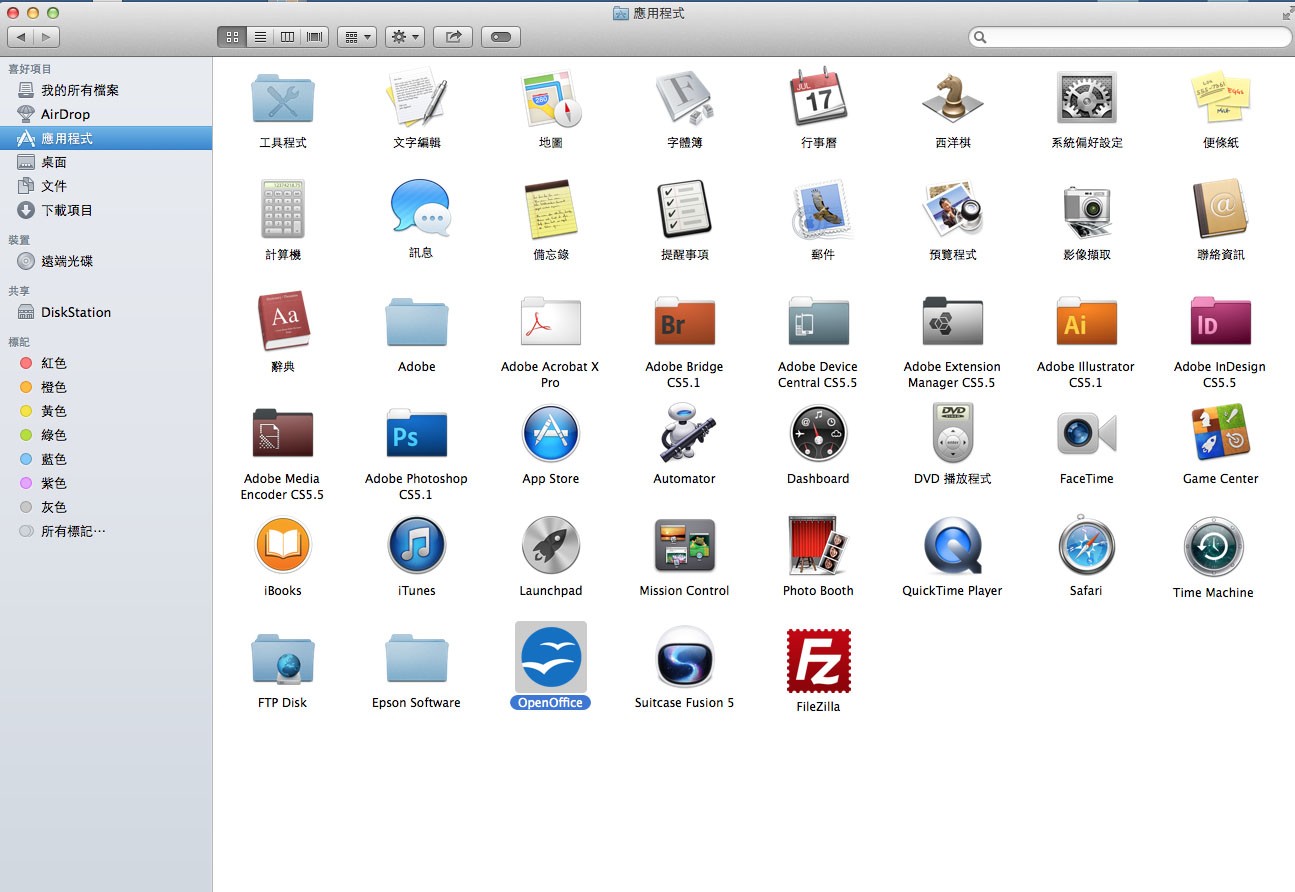The image size is (1295, 892).
Task: Switch to Cover Flow view
Action: pyautogui.click(x=315, y=37)
